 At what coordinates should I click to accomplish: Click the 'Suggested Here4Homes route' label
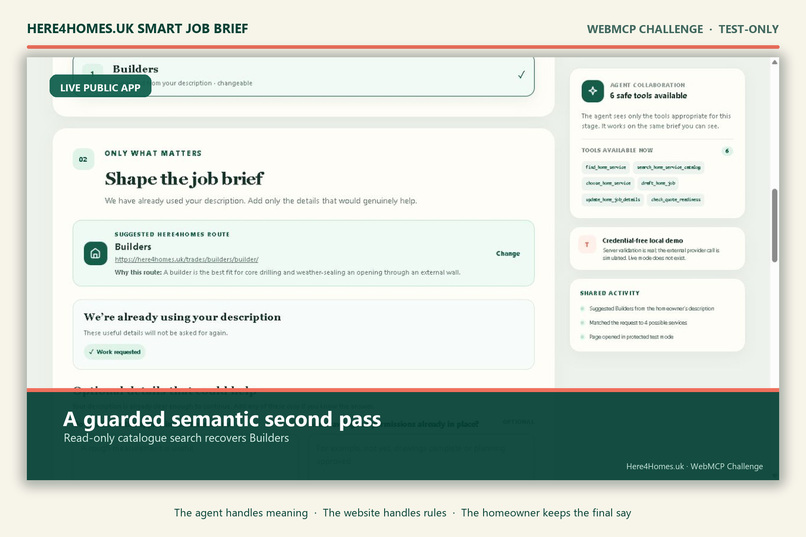(172, 234)
